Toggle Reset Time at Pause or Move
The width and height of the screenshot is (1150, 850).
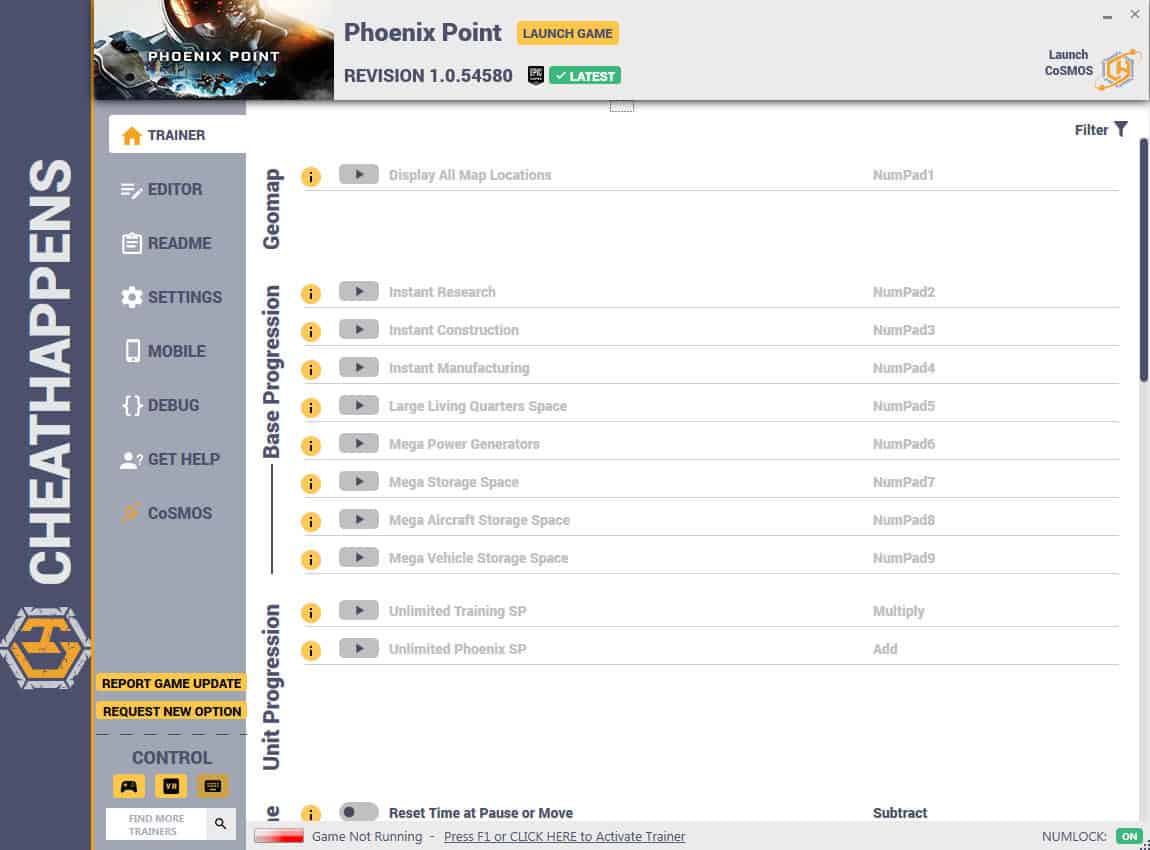(x=359, y=812)
